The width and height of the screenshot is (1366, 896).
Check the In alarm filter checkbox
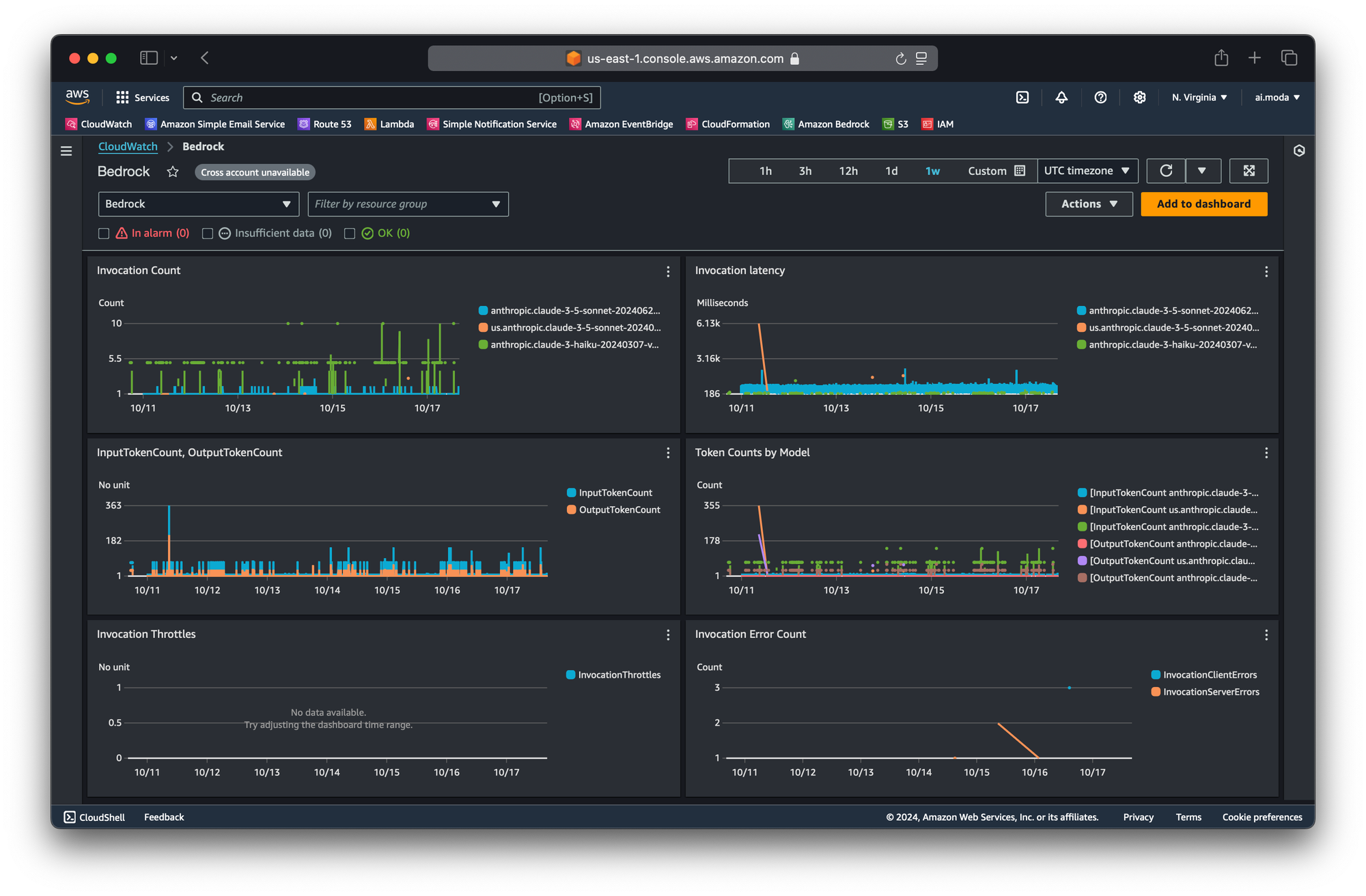coord(104,234)
